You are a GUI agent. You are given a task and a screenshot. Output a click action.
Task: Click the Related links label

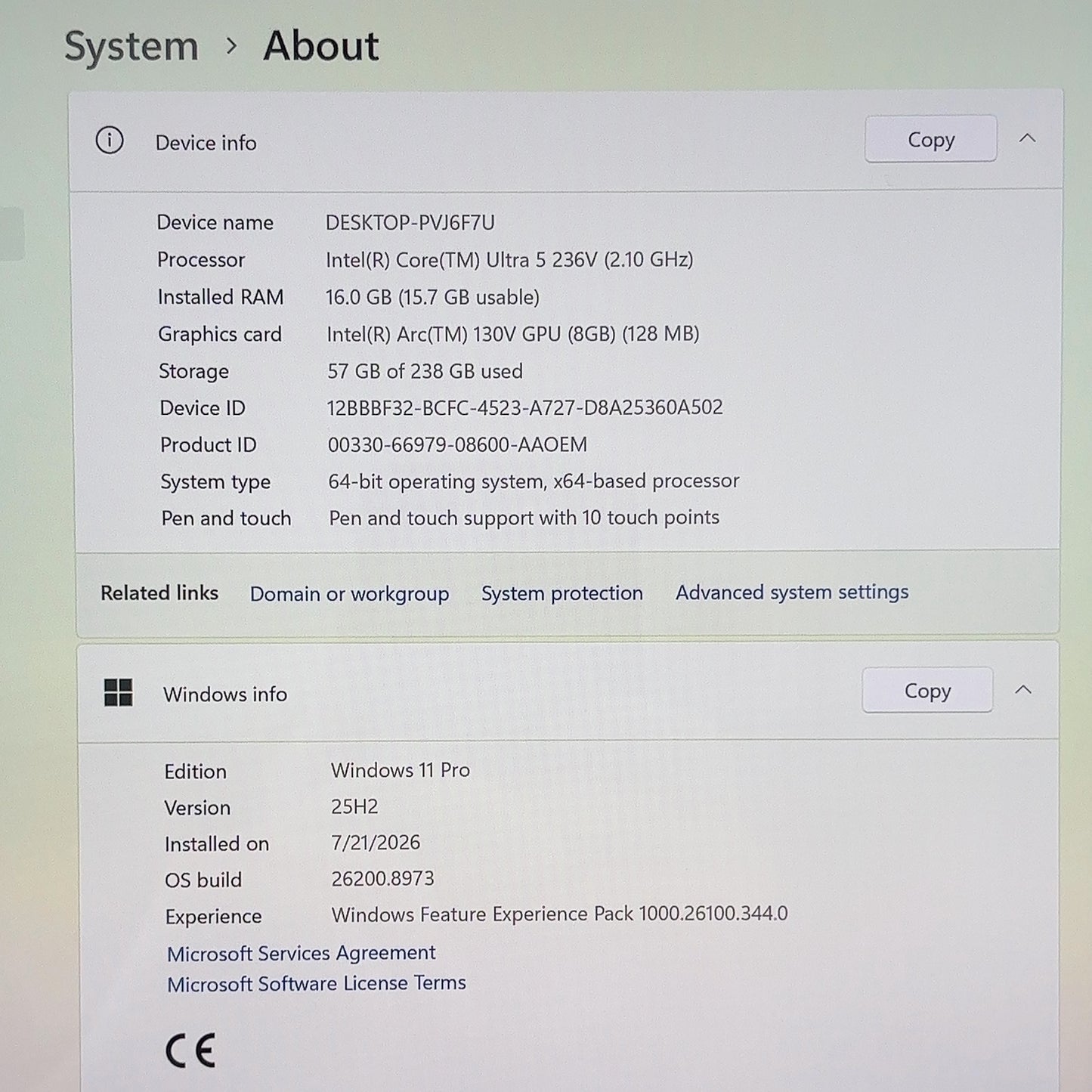tap(159, 593)
